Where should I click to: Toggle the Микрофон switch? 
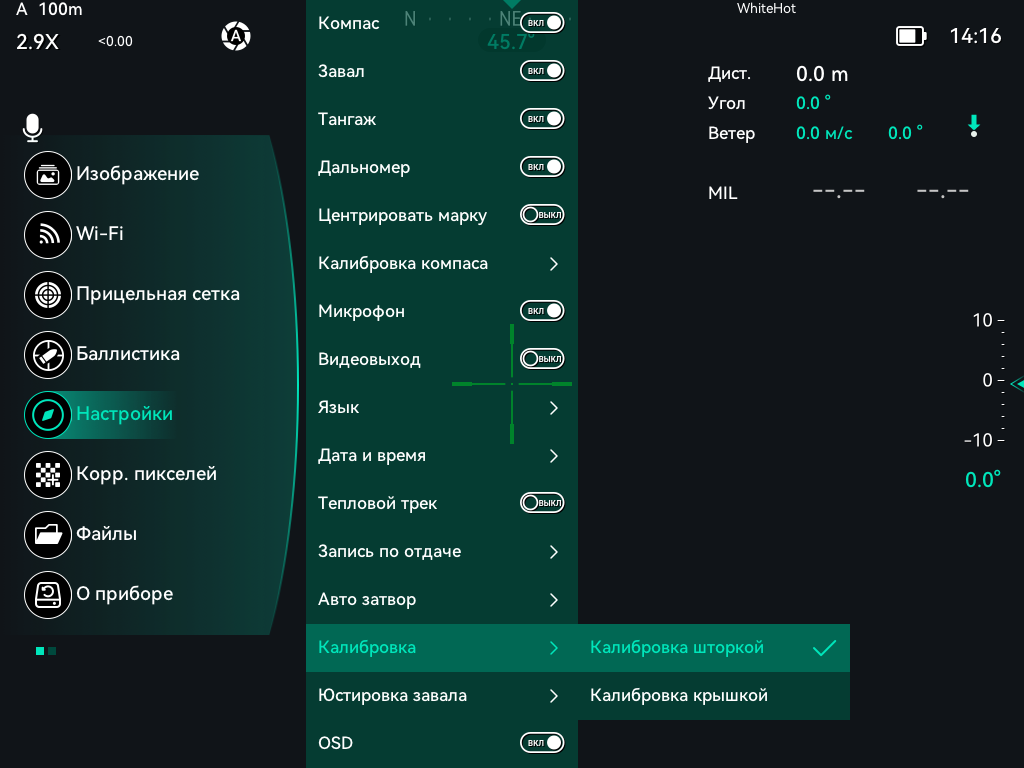(542, 311)
